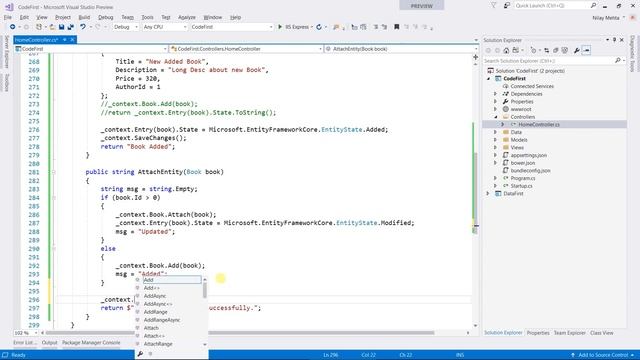Collapse the Controllers folder node

coord(496,117)
